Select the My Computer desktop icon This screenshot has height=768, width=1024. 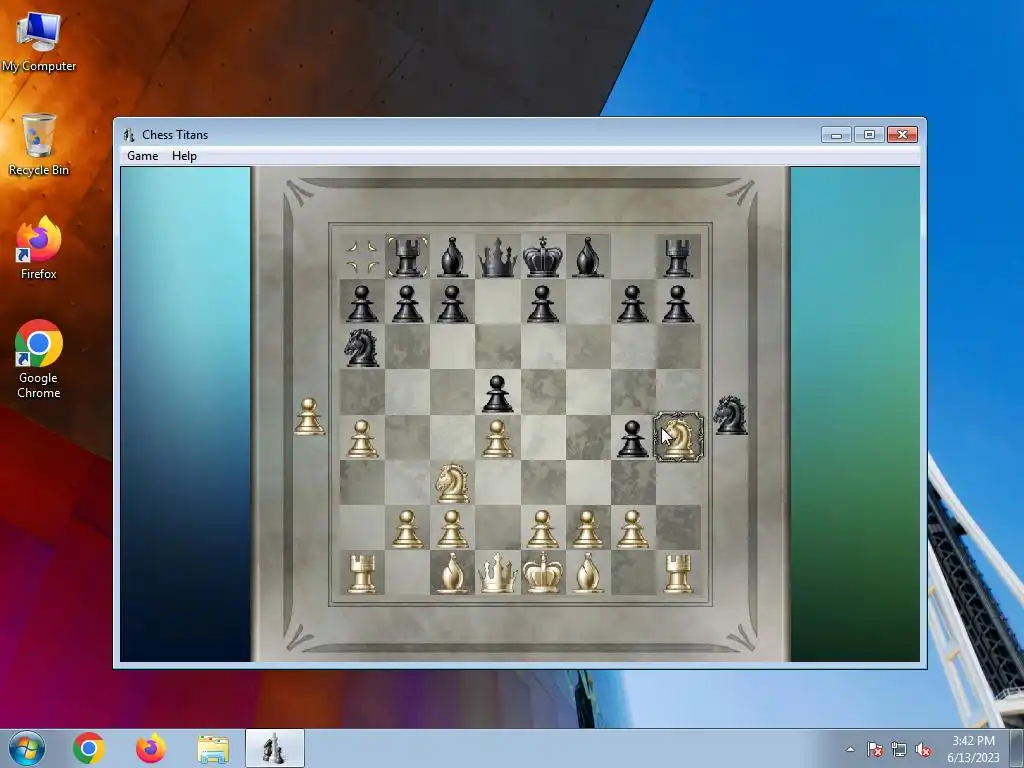39,42
